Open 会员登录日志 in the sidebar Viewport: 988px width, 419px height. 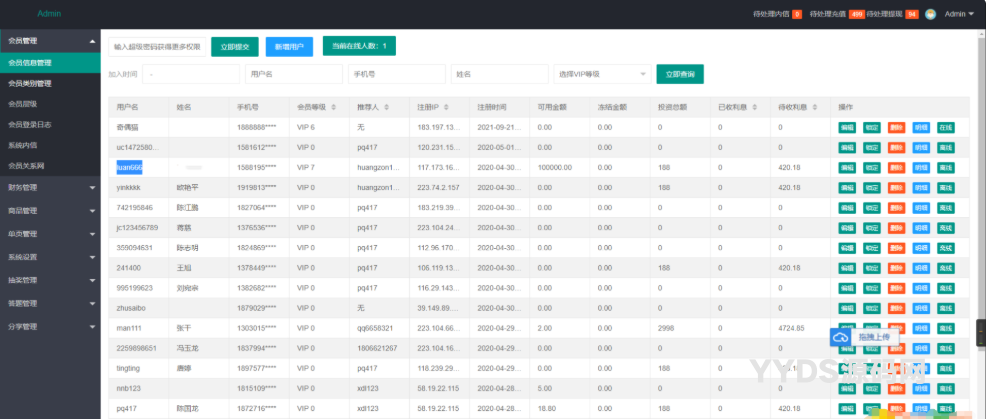[50, 125]
